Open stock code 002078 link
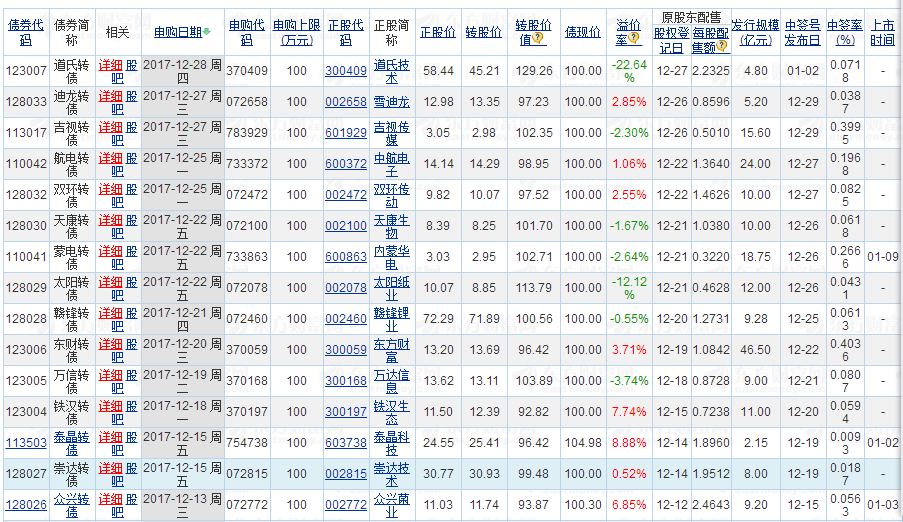The width and height of the screenshot is (903, 522). (x=346, y=288)
